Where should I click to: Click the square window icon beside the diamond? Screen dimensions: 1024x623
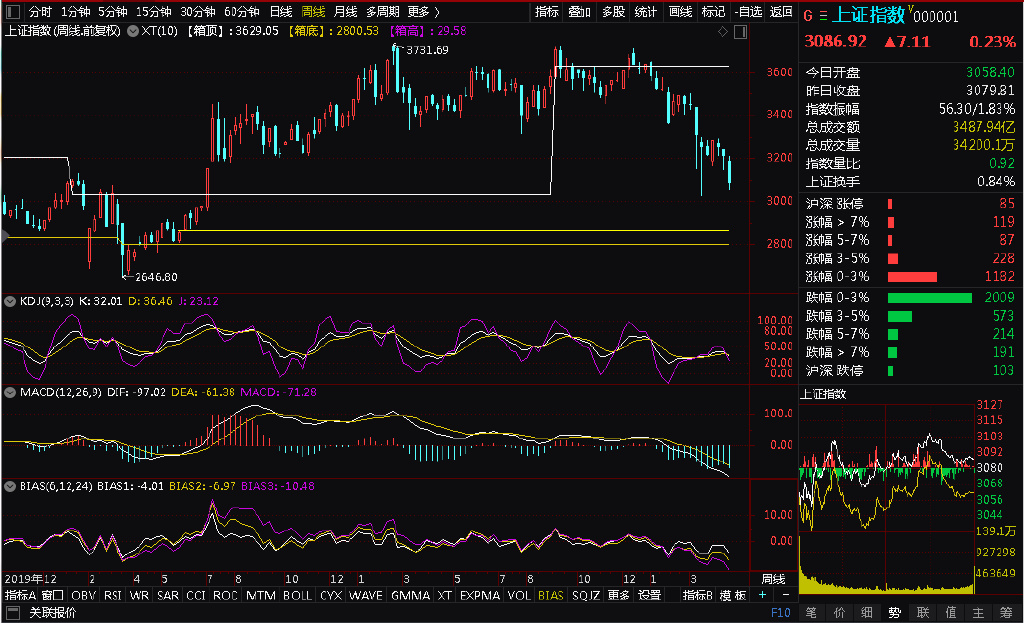(x=740, y=32)
